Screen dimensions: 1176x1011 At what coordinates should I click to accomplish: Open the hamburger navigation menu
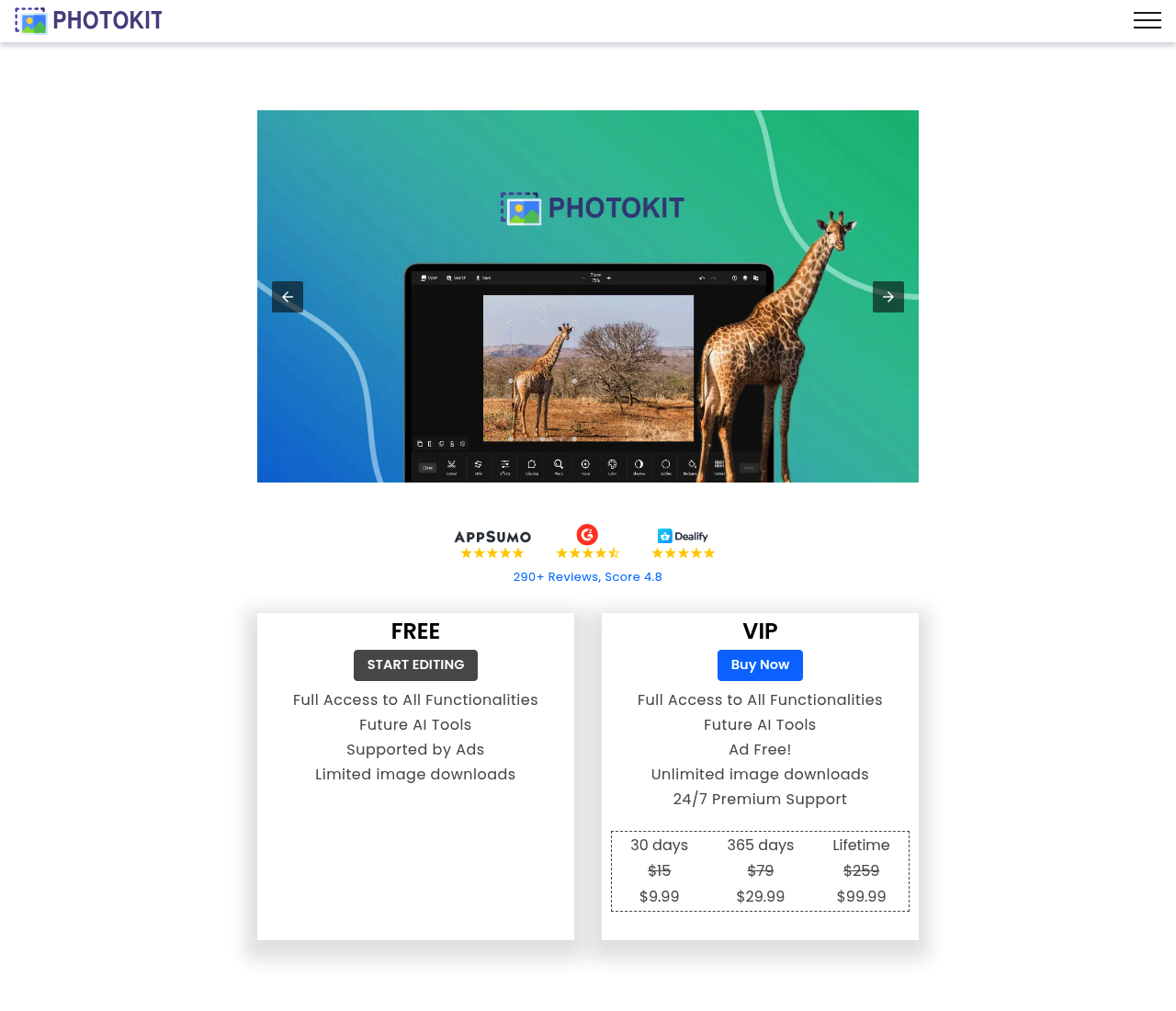(x=1147, y=20)
